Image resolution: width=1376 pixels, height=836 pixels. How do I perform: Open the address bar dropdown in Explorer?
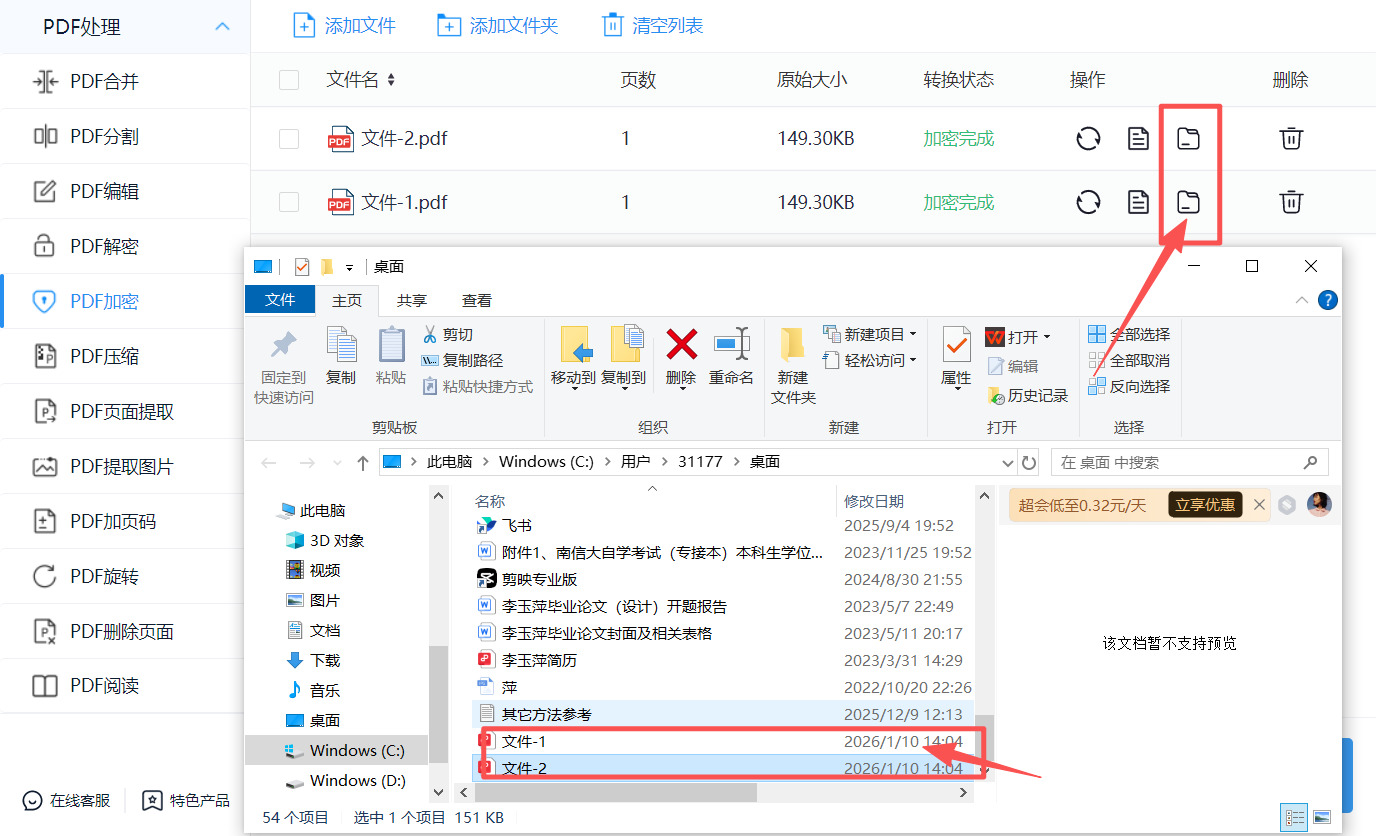[x=1007, y=461]
